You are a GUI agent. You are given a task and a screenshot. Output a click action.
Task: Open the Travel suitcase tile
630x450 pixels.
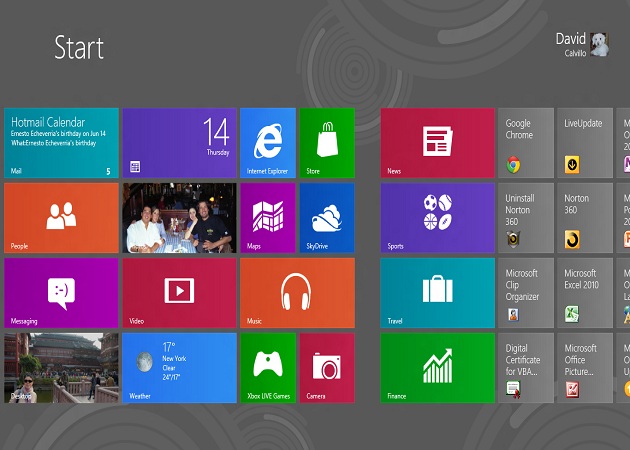437,292
